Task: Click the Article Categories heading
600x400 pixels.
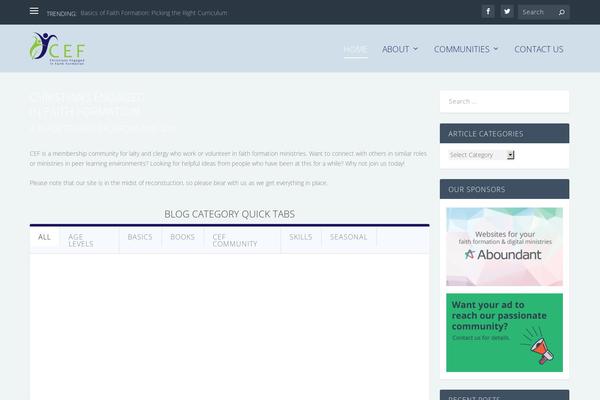Action: point(486,134)
